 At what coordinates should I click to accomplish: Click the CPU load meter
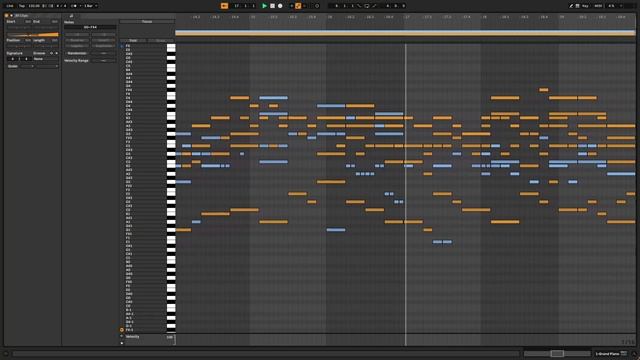611,6
